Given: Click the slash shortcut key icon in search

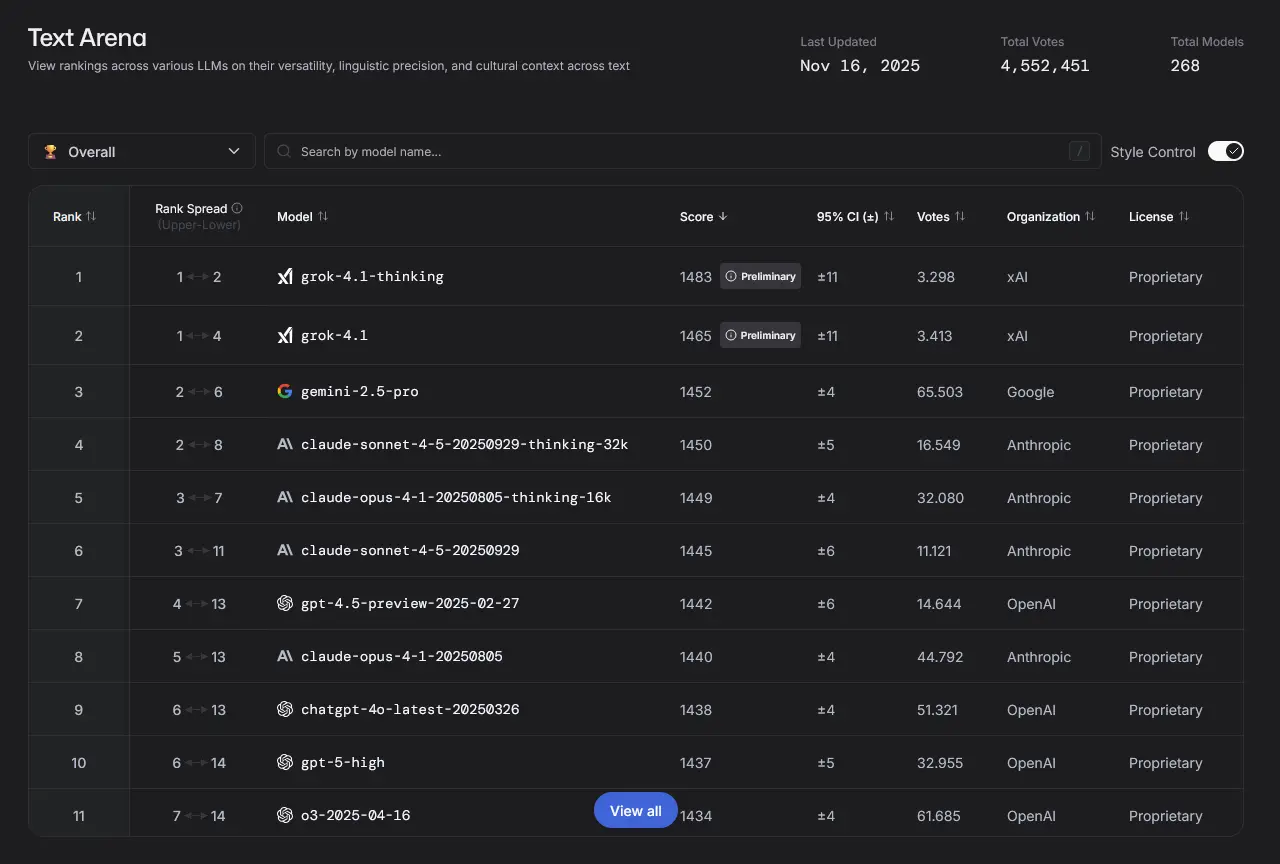Looking at the screenshot, I should tap(1079, 152).
